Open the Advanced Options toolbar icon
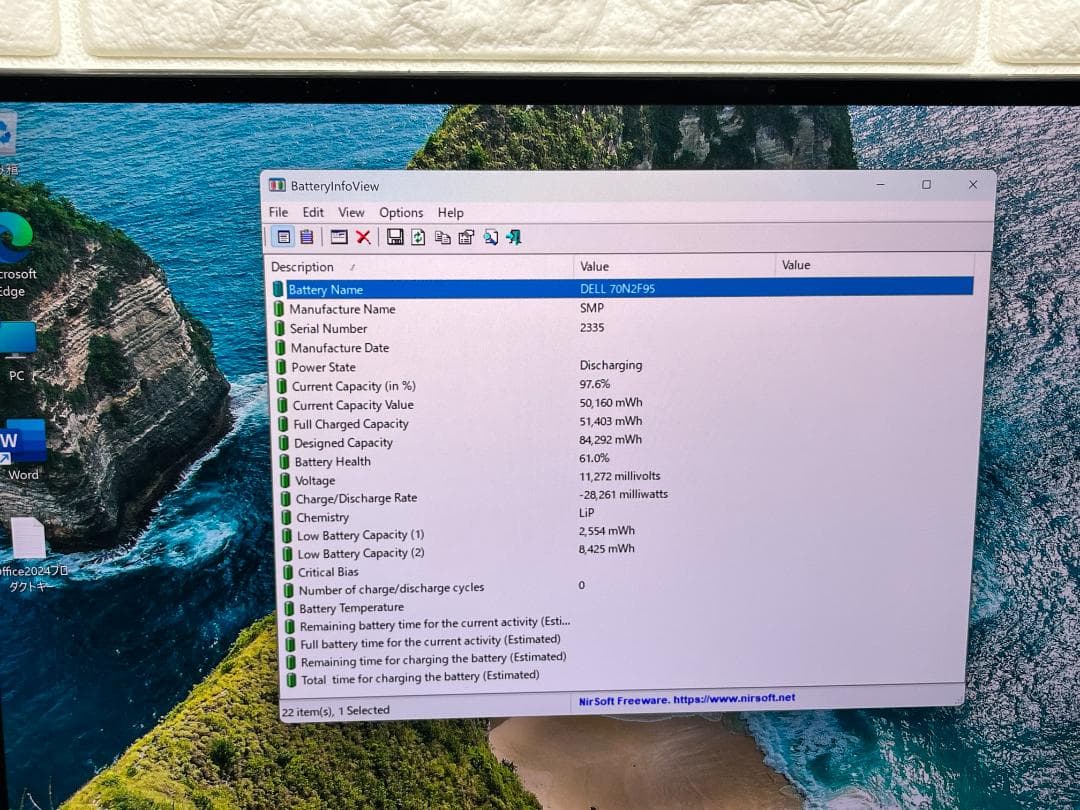This screenshot has height=810, width=1080. (490, 237)
